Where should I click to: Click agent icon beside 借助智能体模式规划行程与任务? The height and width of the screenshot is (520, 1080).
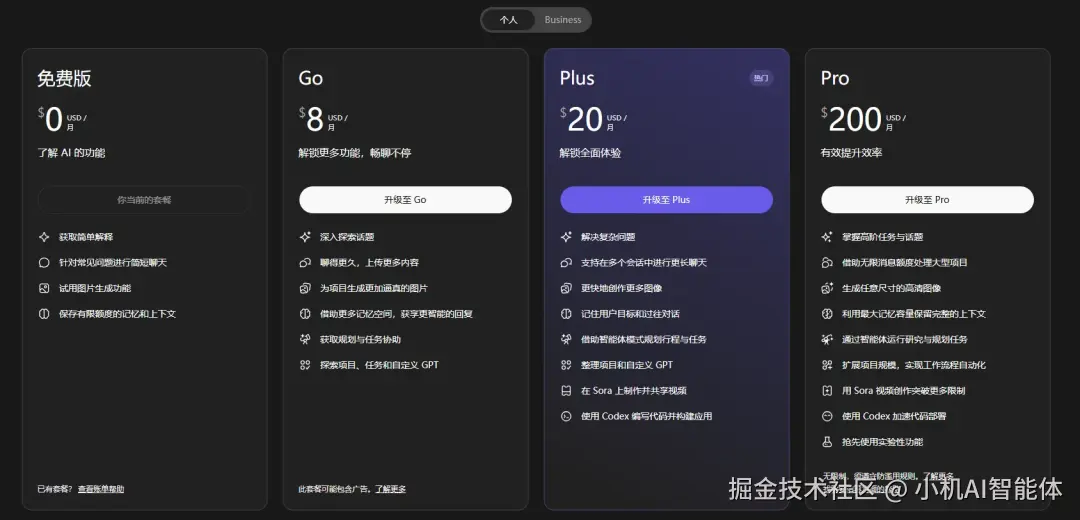coord(566,339)
